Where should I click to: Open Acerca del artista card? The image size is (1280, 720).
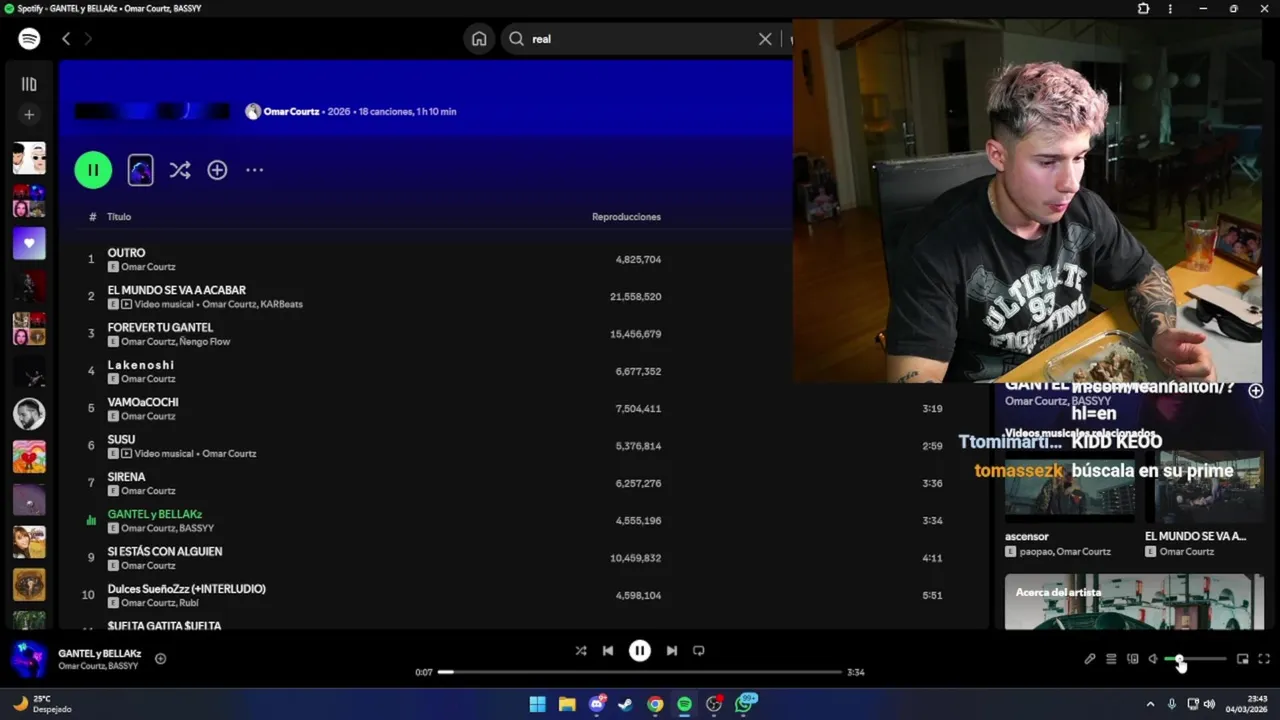[x=1135, y=602]
